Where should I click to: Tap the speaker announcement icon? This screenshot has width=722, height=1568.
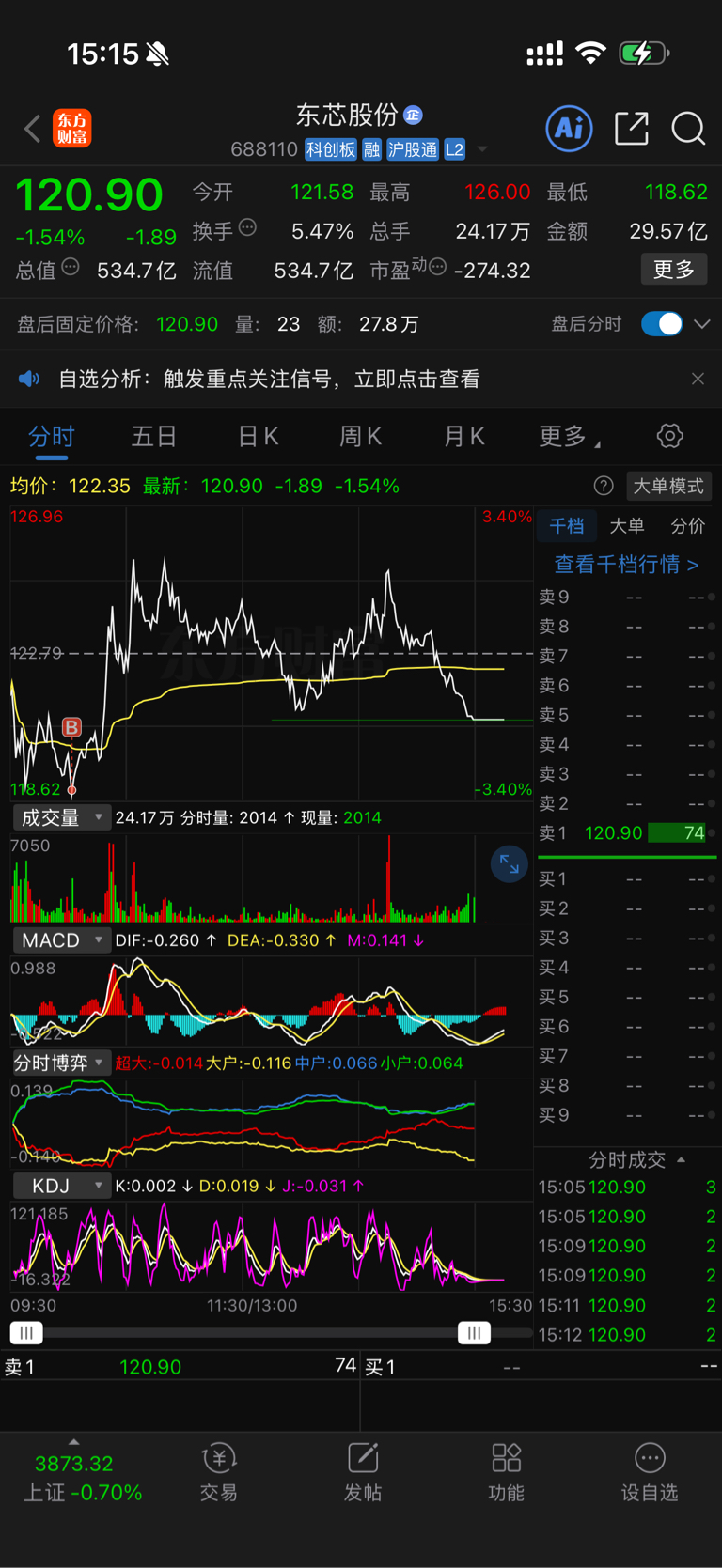click(29, 379)
